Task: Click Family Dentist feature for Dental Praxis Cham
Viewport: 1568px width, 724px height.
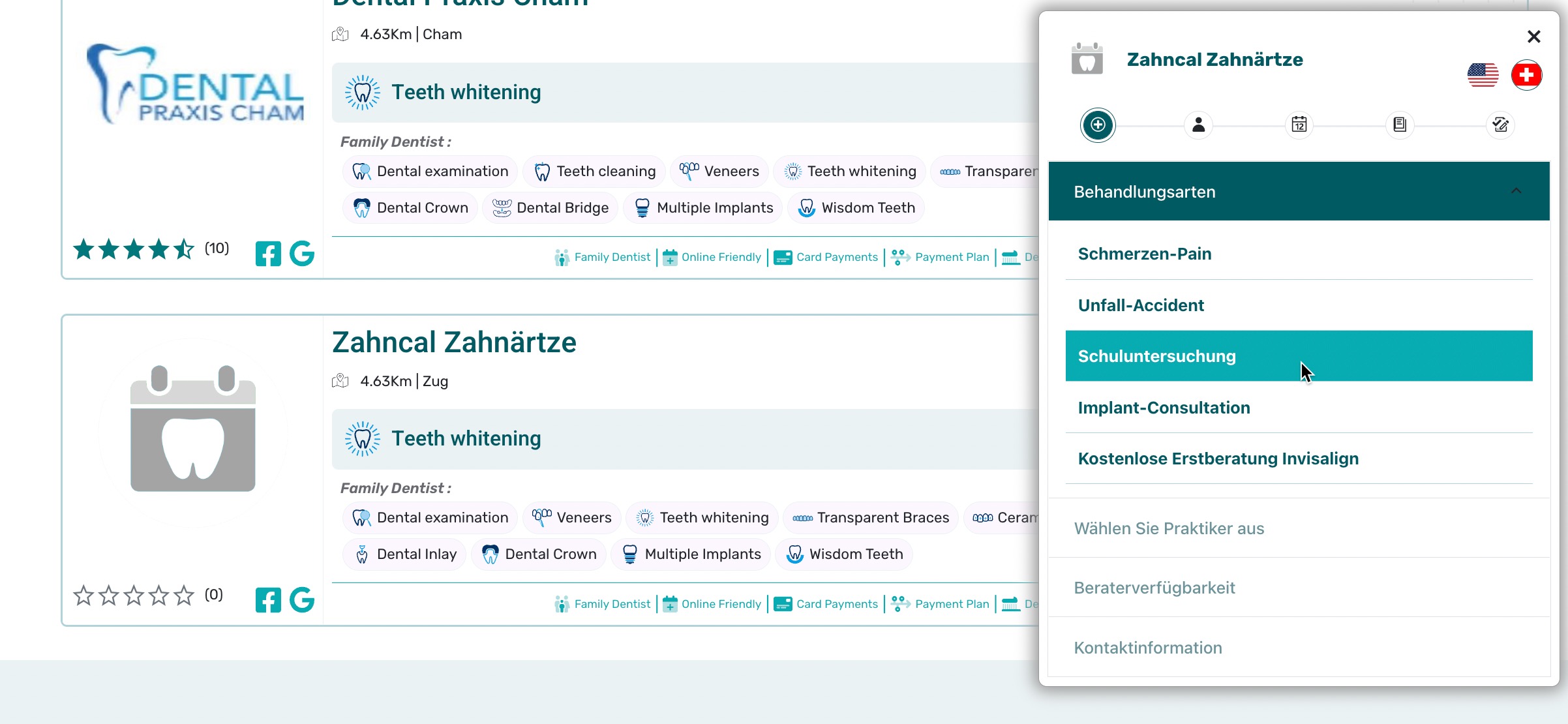Action: [602, 257]
